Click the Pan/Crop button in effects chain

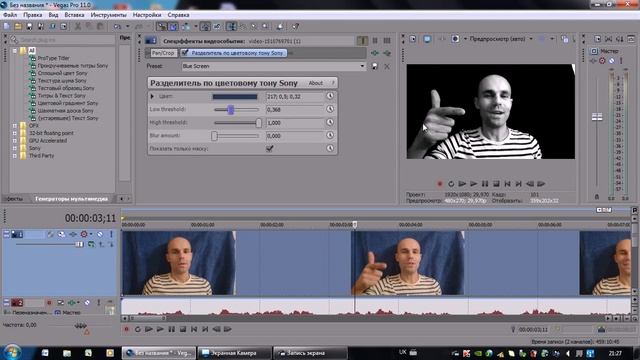click(x=163, y=53)
